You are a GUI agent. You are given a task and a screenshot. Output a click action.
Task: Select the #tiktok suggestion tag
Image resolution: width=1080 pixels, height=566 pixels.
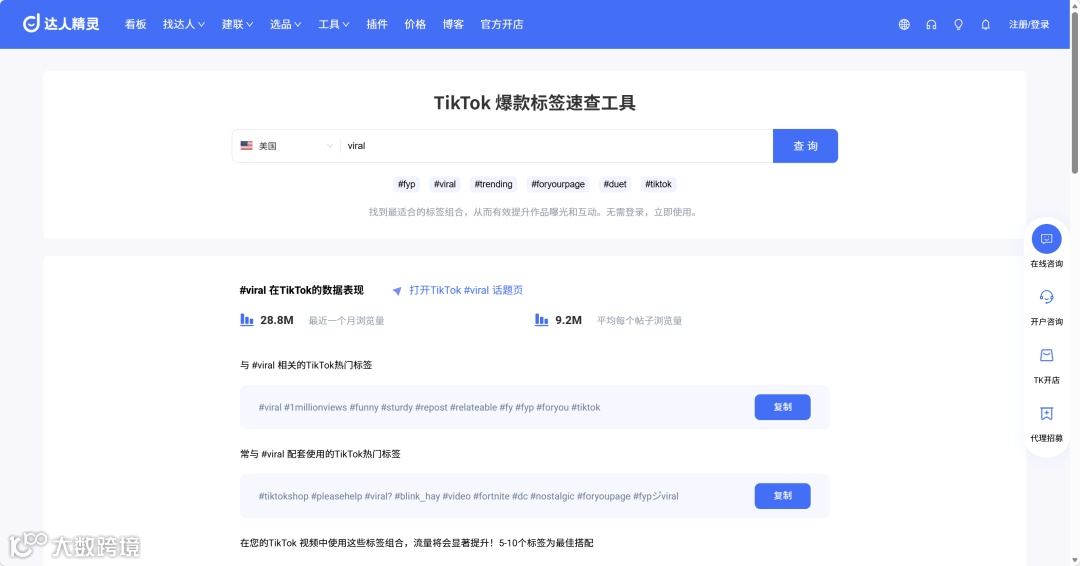(x=658, y=184)
